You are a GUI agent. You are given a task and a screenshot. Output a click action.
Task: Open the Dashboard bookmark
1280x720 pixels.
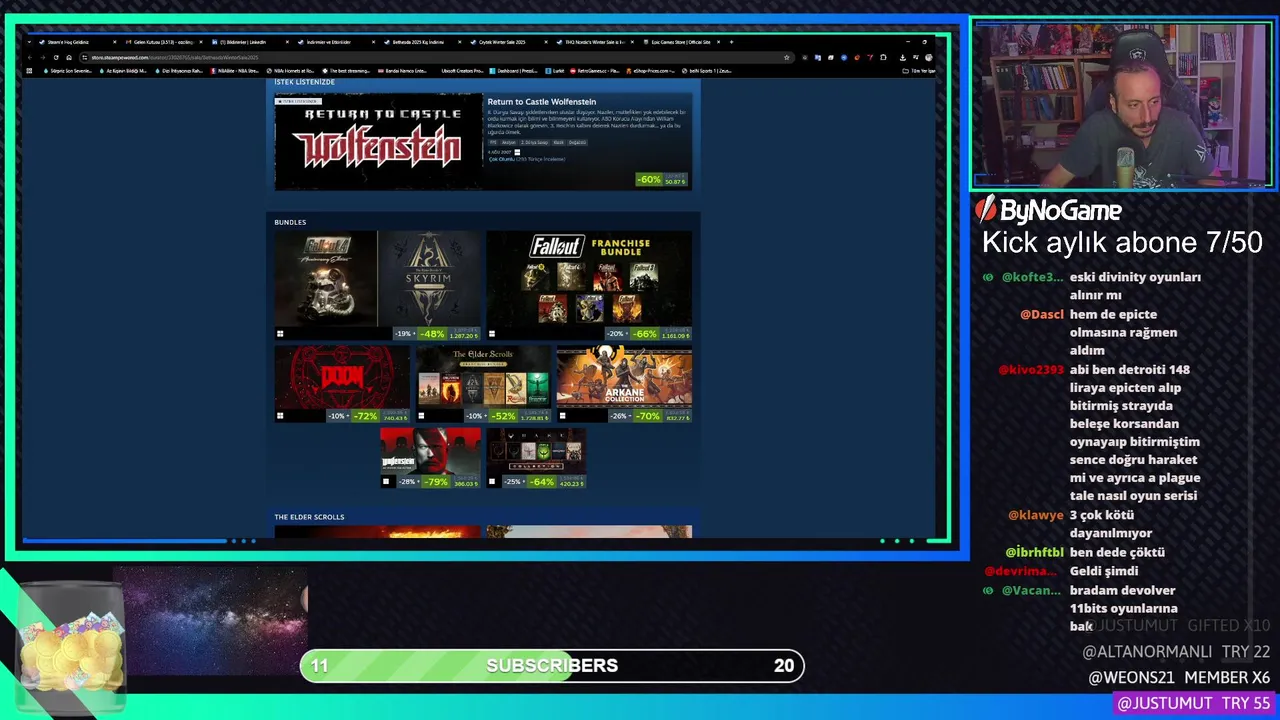(515, 71)
